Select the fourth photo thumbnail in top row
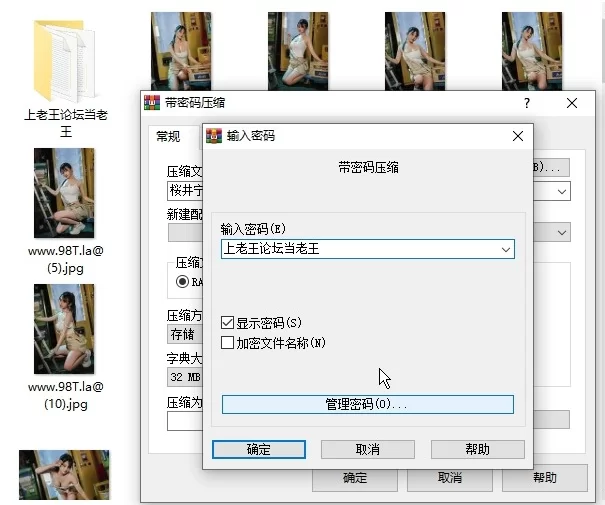The image size is (605, 505). pyautogui.click(x=532, y=51)
